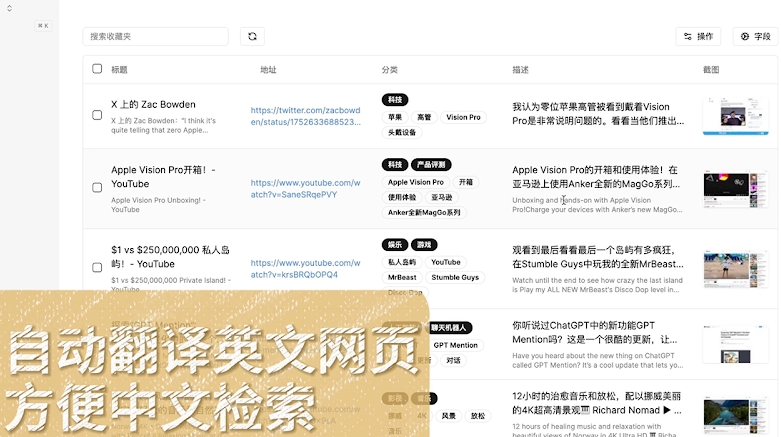
Task: Click the YouTube tag in island row
Action: pos(446,262)
